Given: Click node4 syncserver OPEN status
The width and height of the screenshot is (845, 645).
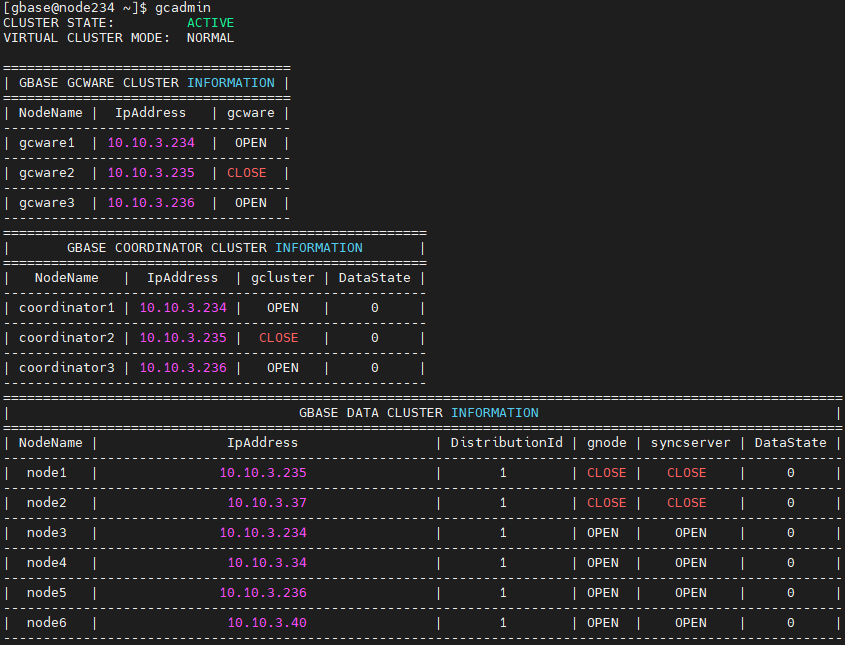Looking at the screenshot, I should 690,563.
